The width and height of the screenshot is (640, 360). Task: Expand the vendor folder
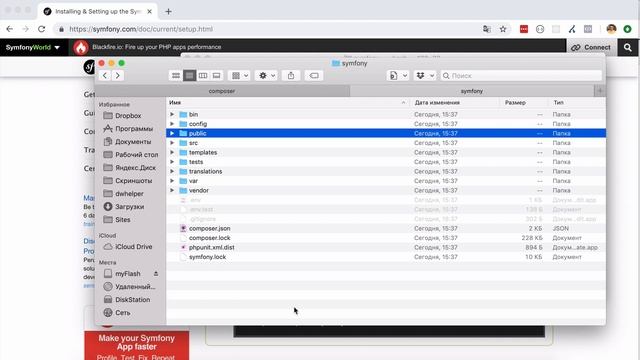172,190
